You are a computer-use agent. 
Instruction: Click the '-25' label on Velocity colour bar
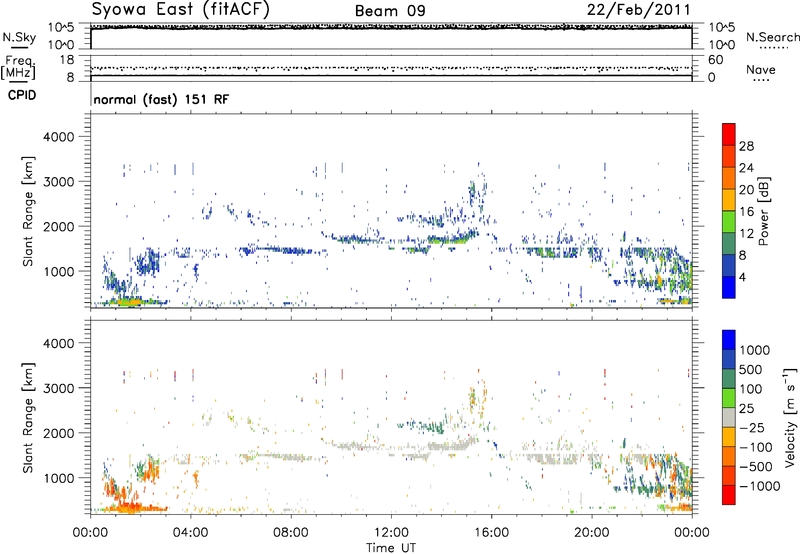coord(752,428)
